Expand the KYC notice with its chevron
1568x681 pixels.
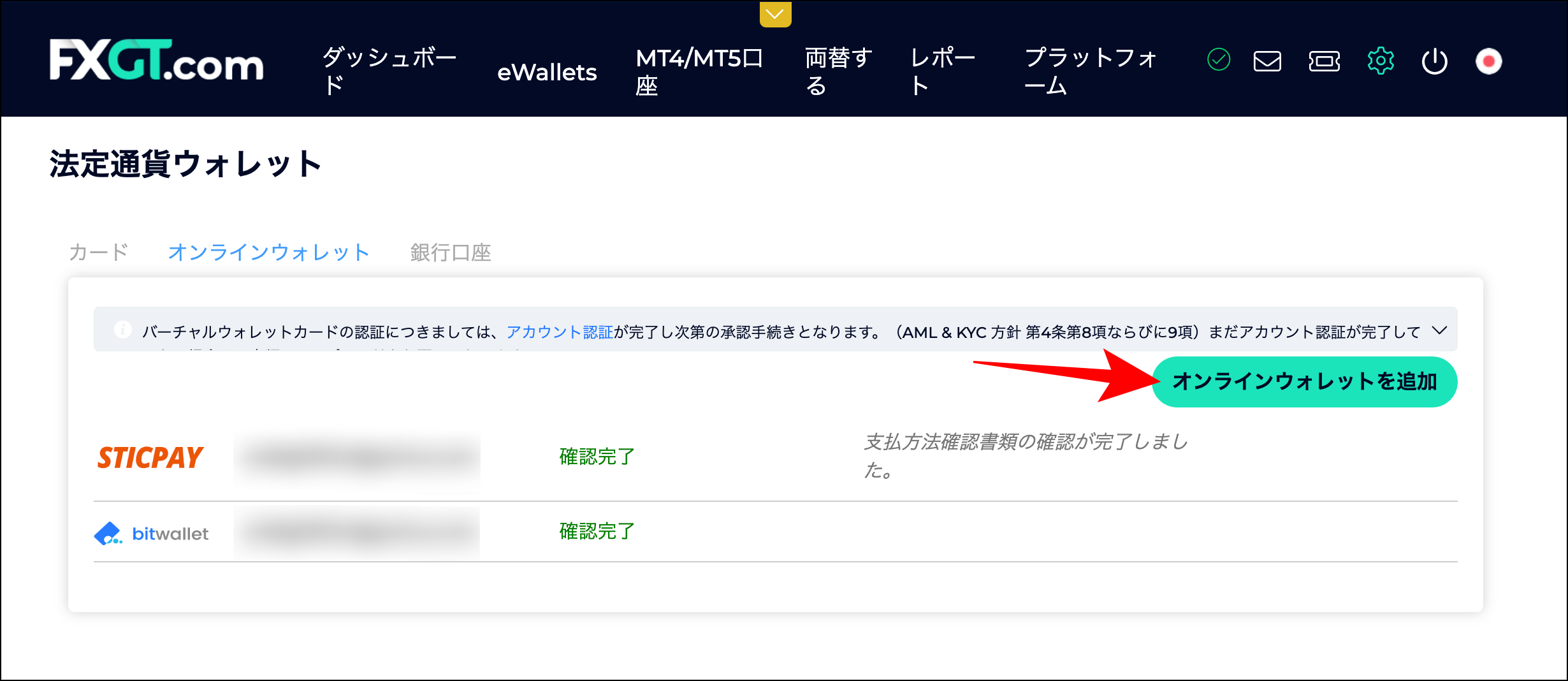(x=1439, y=330)
